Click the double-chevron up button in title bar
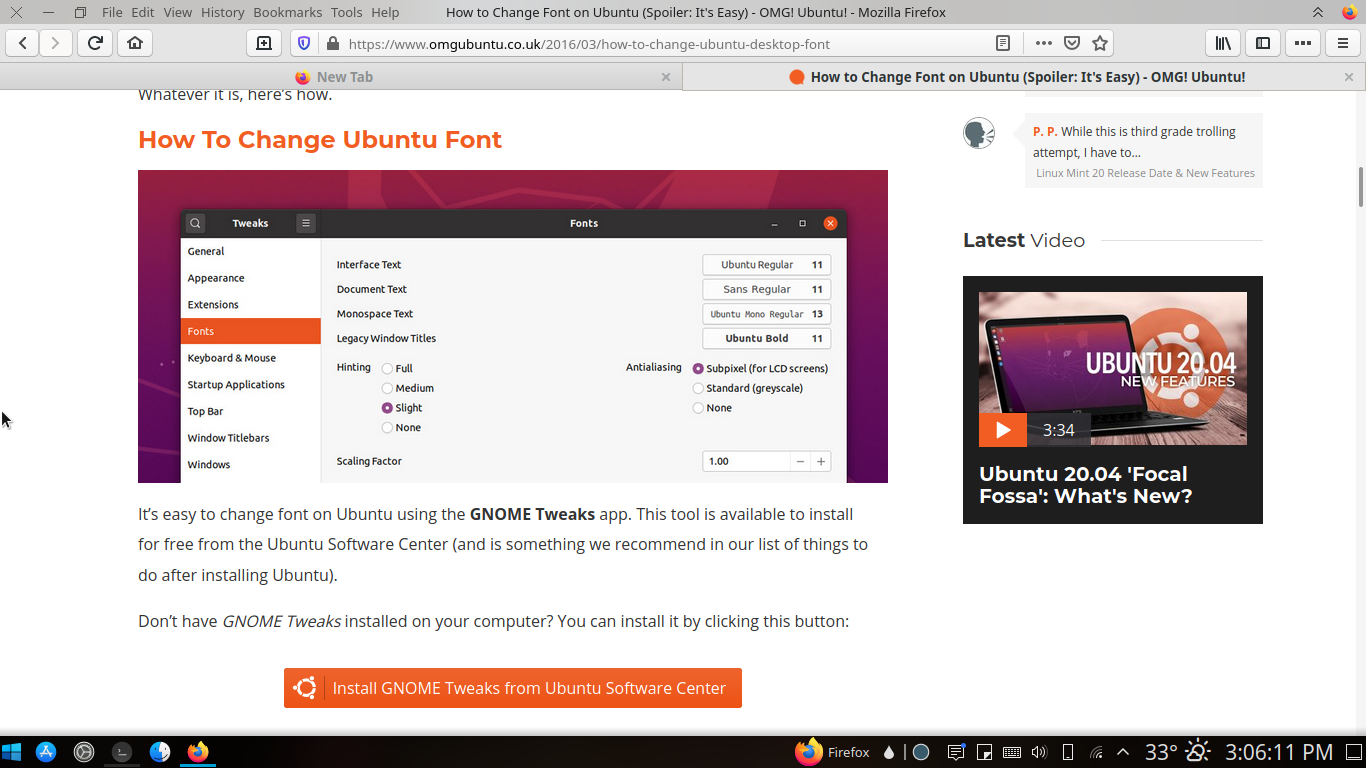1366x768 pixels. pyautogui.click(x=1318, y=12)
